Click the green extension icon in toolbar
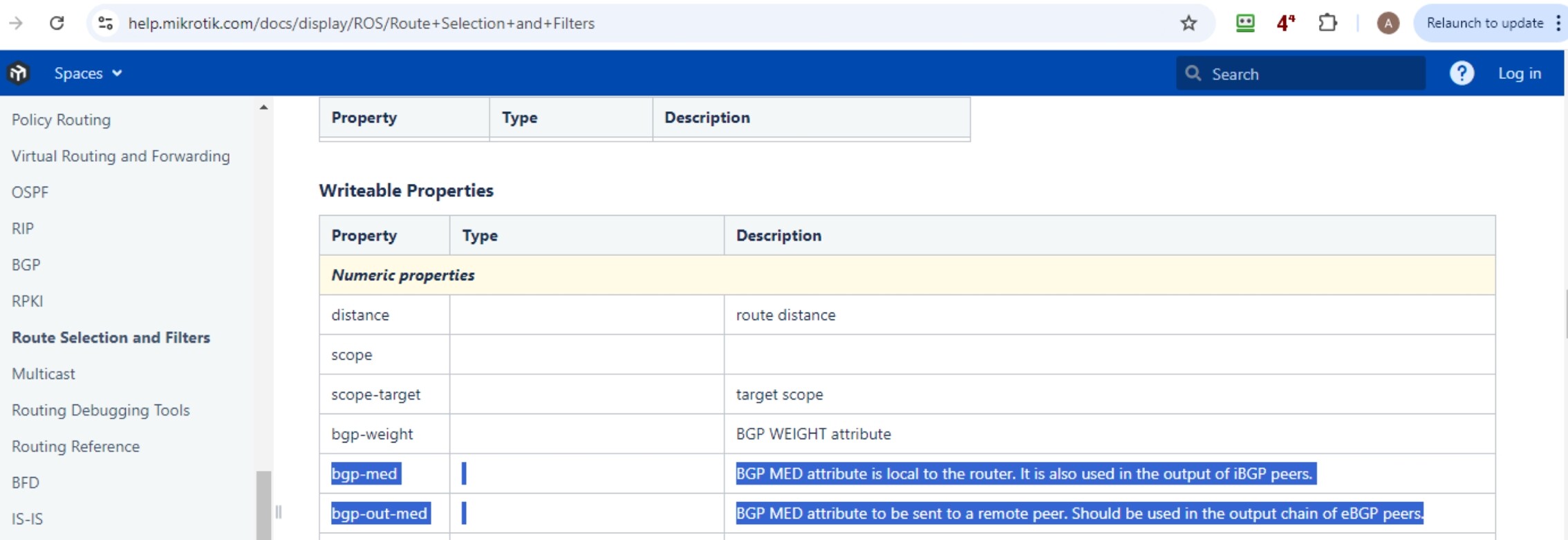Viewport: 1568px width, 540px height. pos(1245,23)
